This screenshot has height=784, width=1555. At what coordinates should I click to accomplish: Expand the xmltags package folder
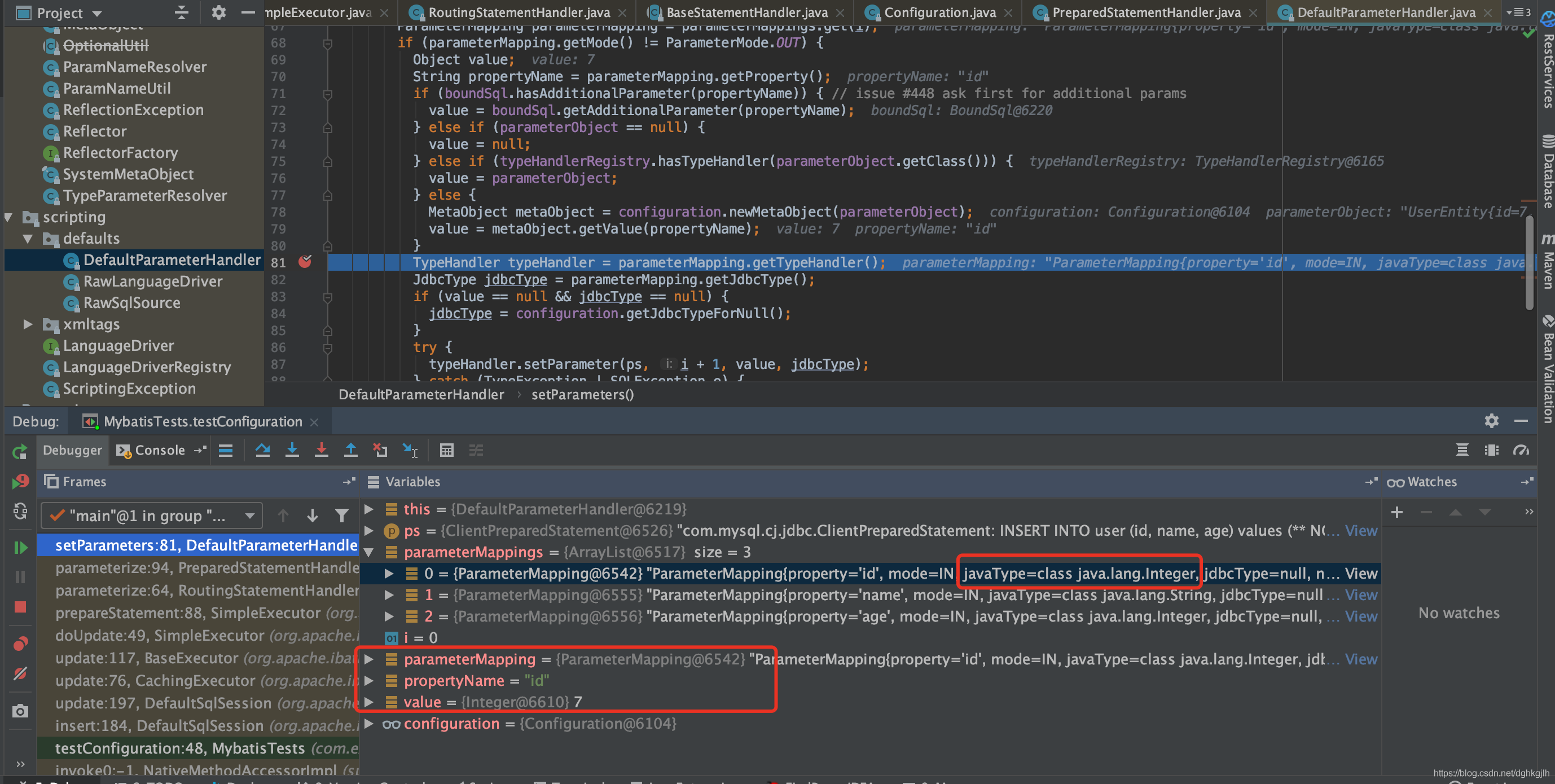(x=28, y=325)
